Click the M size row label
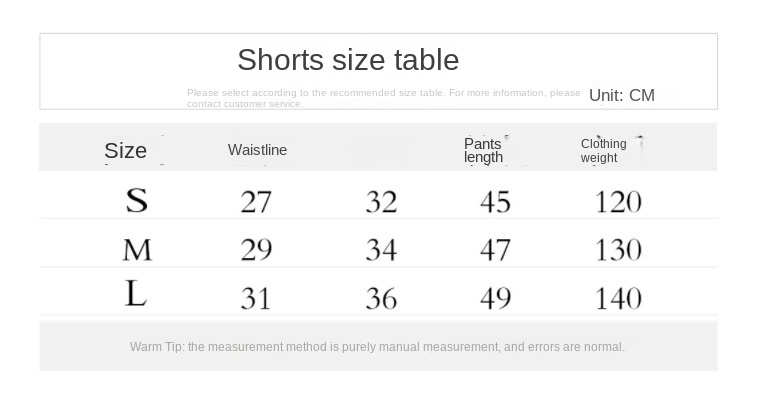Image resolution: width=766 pixels, height=410 pixels. [x=137, y=249]
